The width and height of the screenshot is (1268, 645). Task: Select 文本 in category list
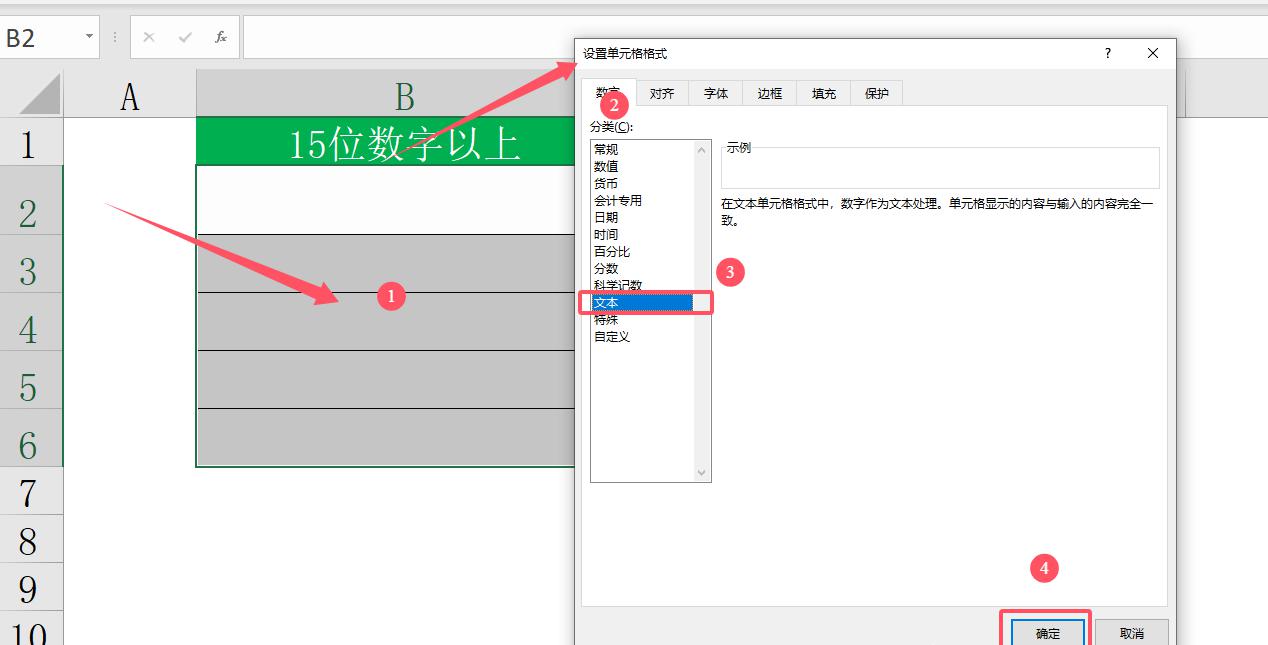[642, 302]
